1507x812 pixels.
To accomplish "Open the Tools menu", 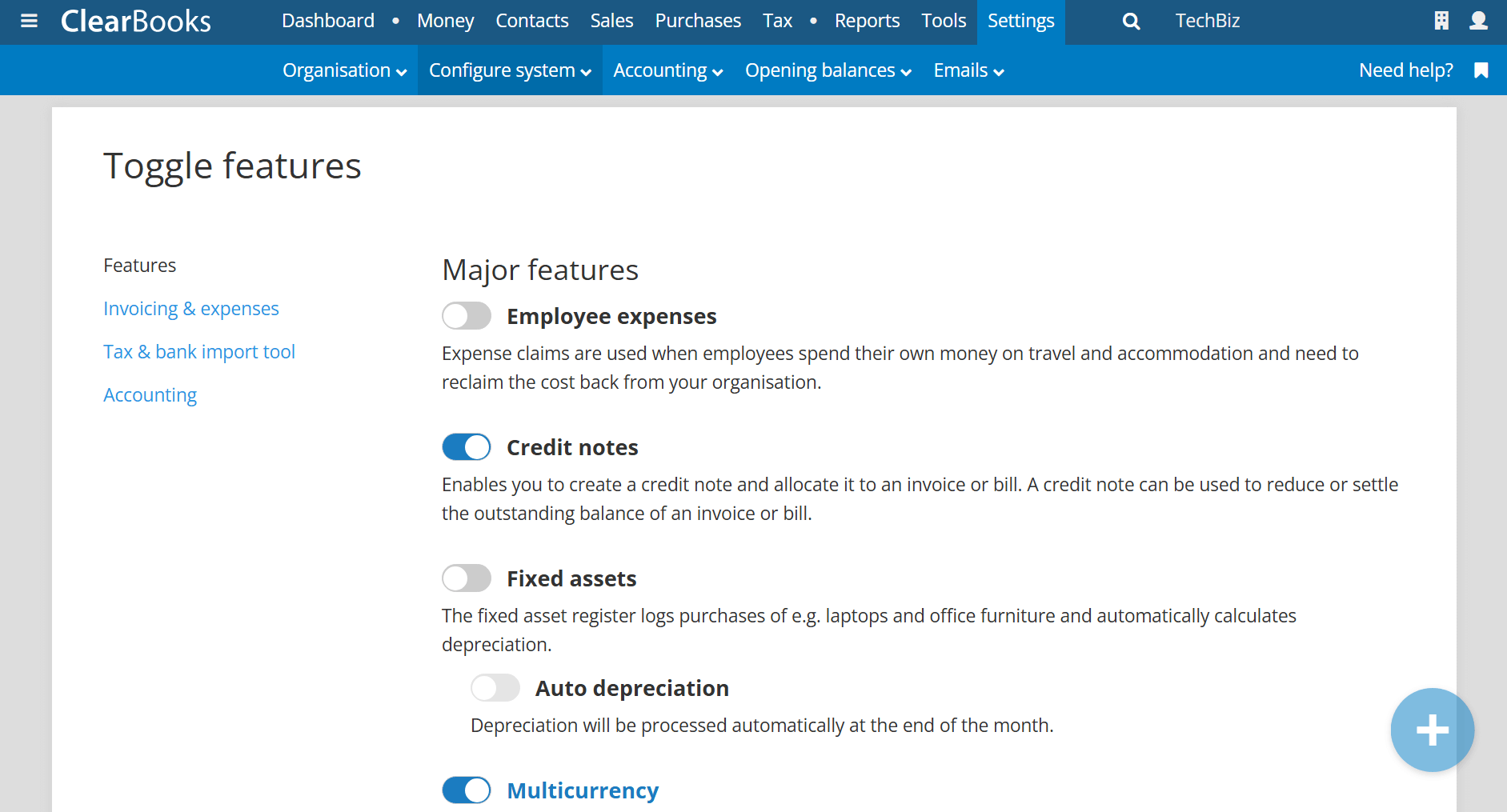I will [944, 21].
